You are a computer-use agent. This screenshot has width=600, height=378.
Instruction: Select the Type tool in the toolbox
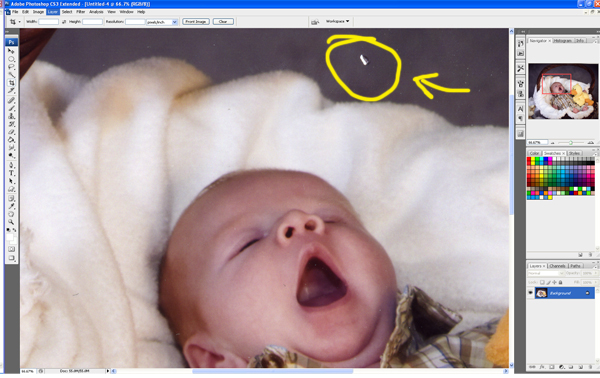point(11,173)
